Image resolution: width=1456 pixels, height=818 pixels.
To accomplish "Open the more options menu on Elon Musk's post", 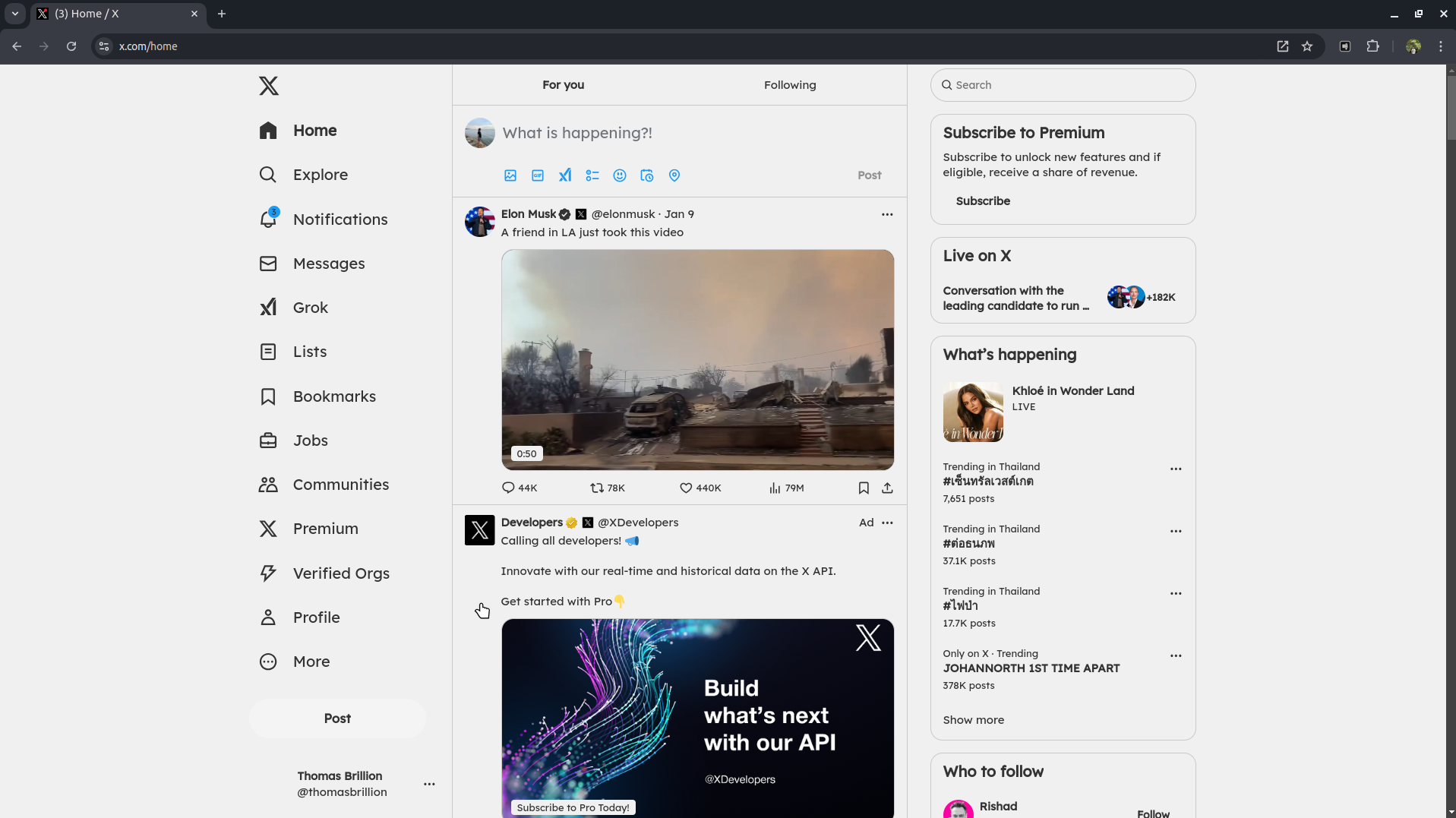I will click(887, 214).
